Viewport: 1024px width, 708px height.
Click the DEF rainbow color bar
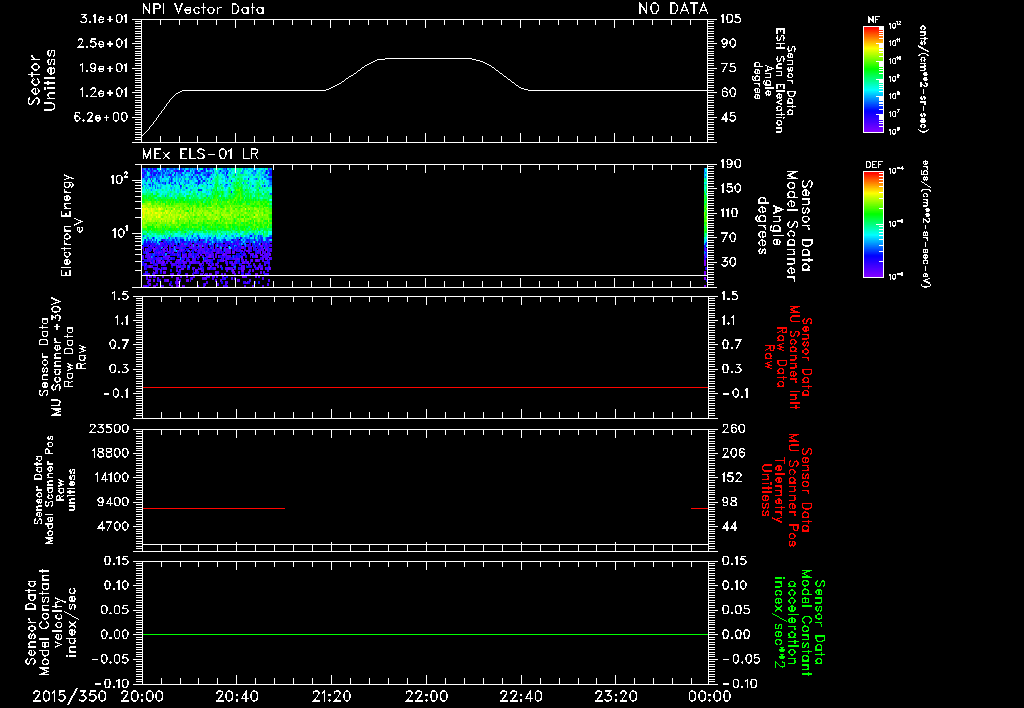[873, 224]
